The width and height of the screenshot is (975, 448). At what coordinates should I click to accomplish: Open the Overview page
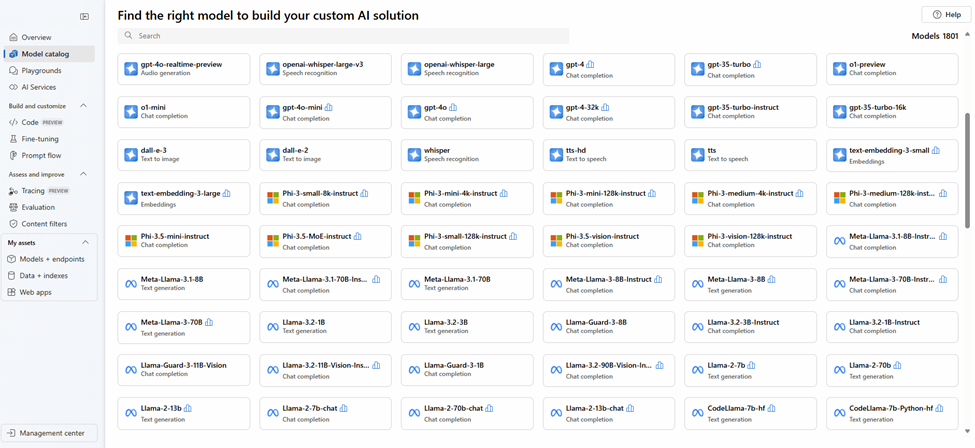[36, 37]
